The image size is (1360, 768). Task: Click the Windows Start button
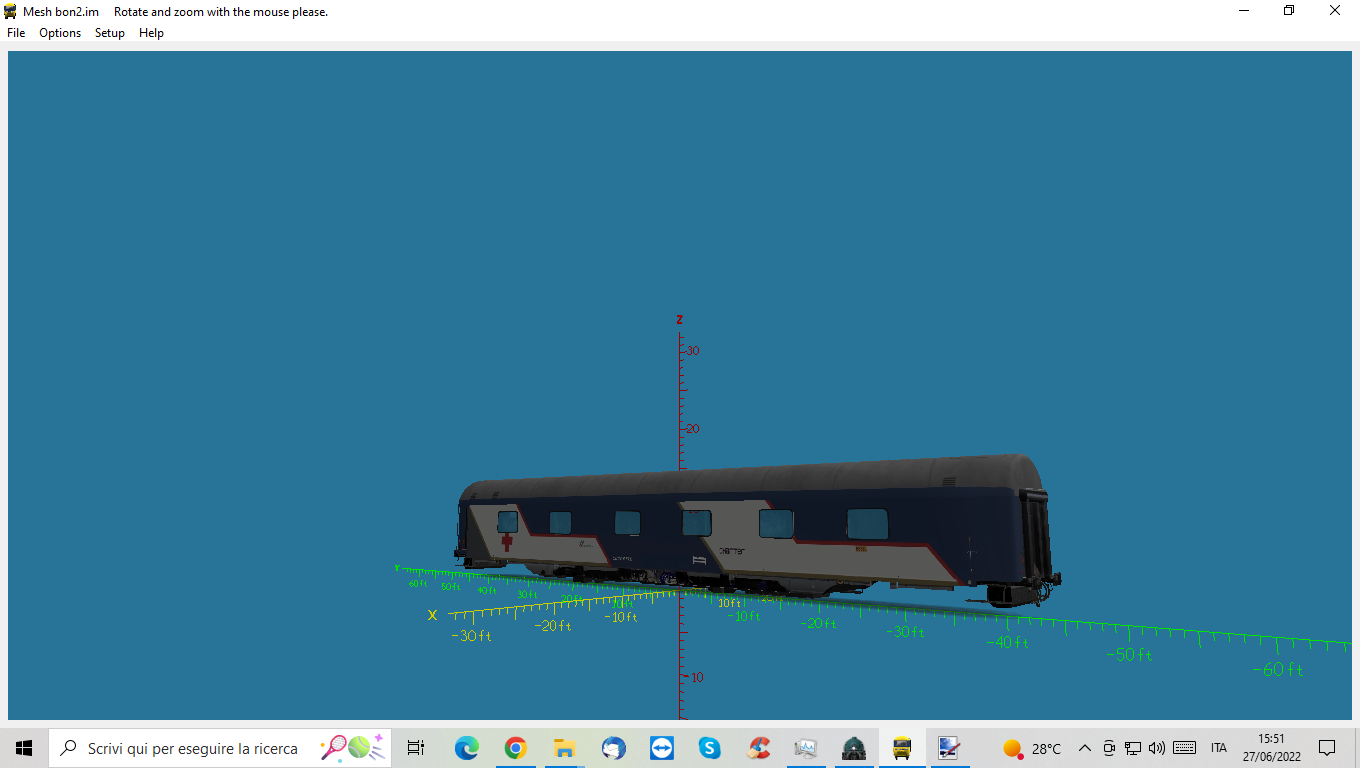pos(24,748)
